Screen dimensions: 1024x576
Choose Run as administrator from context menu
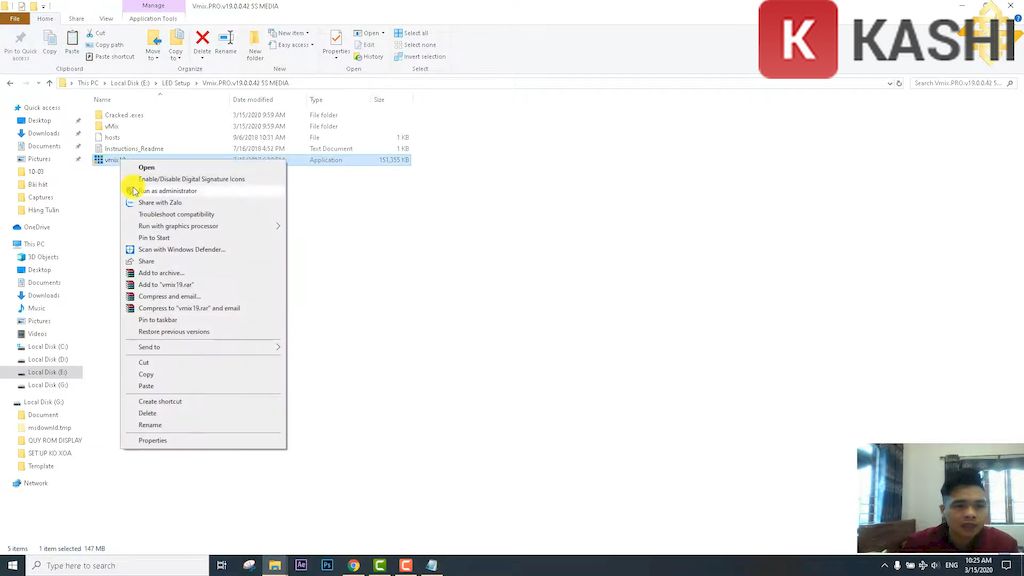click(x=168, y=191)
